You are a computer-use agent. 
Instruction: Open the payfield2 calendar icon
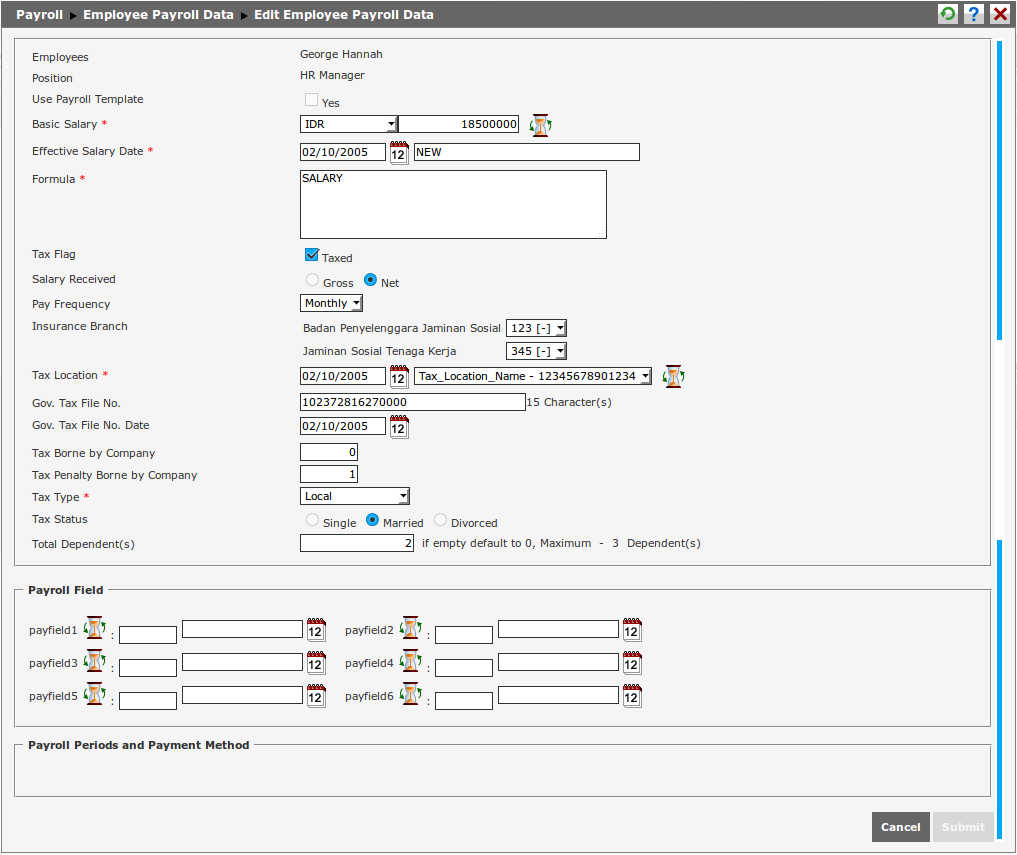pyautogui.click(x=632, y=630)
